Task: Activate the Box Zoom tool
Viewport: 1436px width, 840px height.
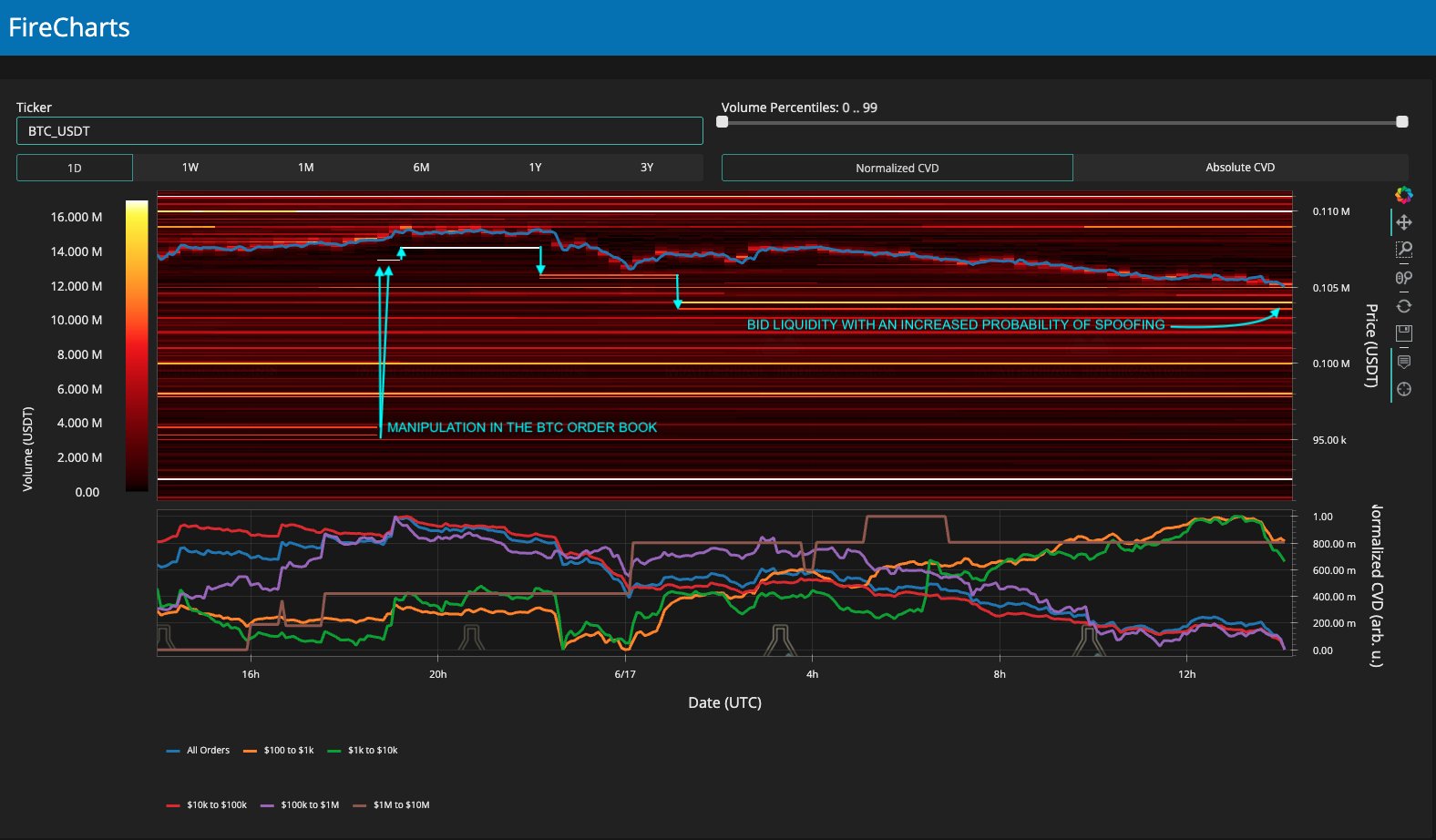Action: click(x=1404, y=250)
